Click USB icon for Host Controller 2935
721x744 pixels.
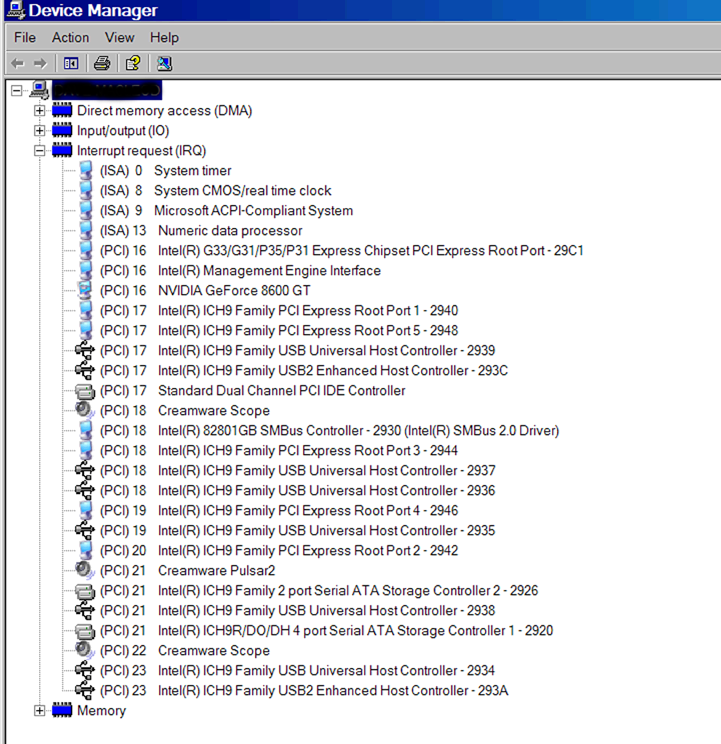pyautogui.click(x=85, y=530)
